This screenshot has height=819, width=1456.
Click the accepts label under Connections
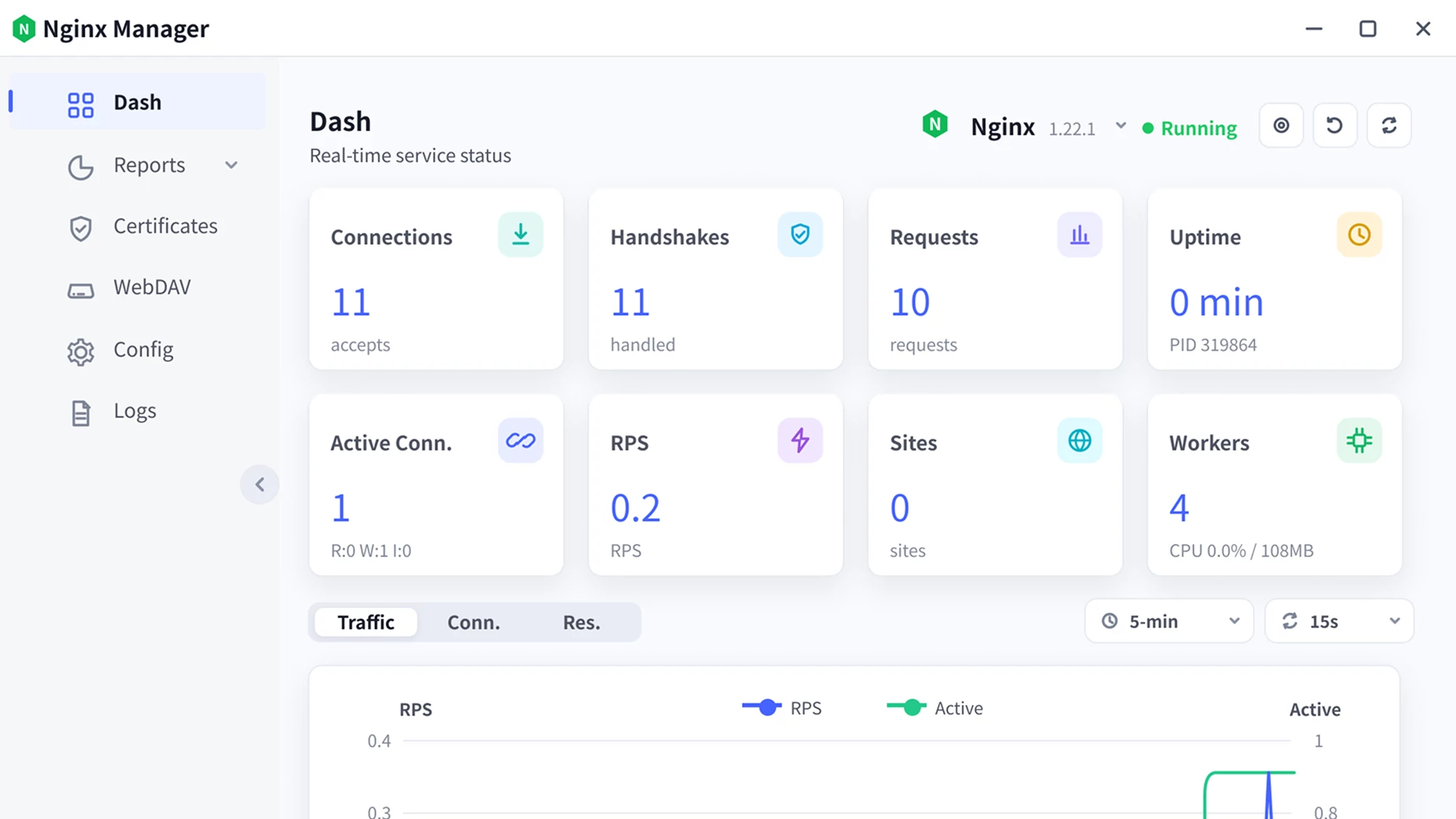tap(360, 345)
